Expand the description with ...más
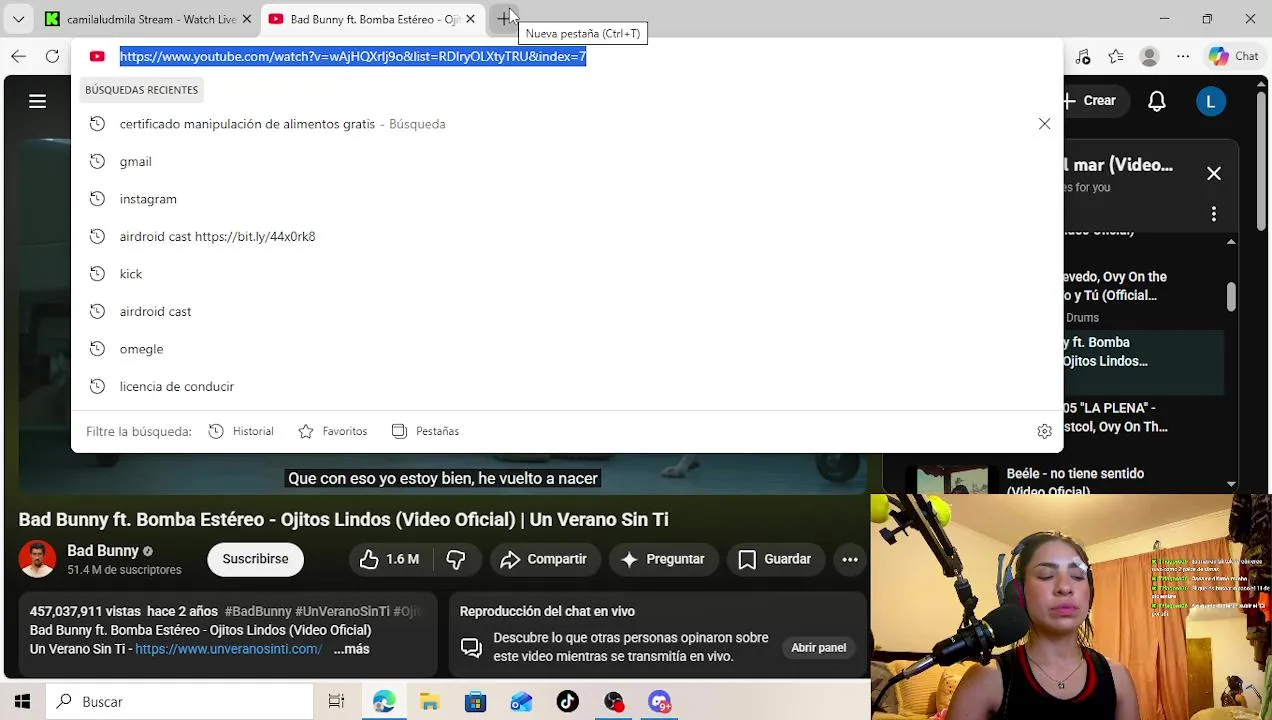The width and height of the screenshot is (1272, 720). point(351,649)
